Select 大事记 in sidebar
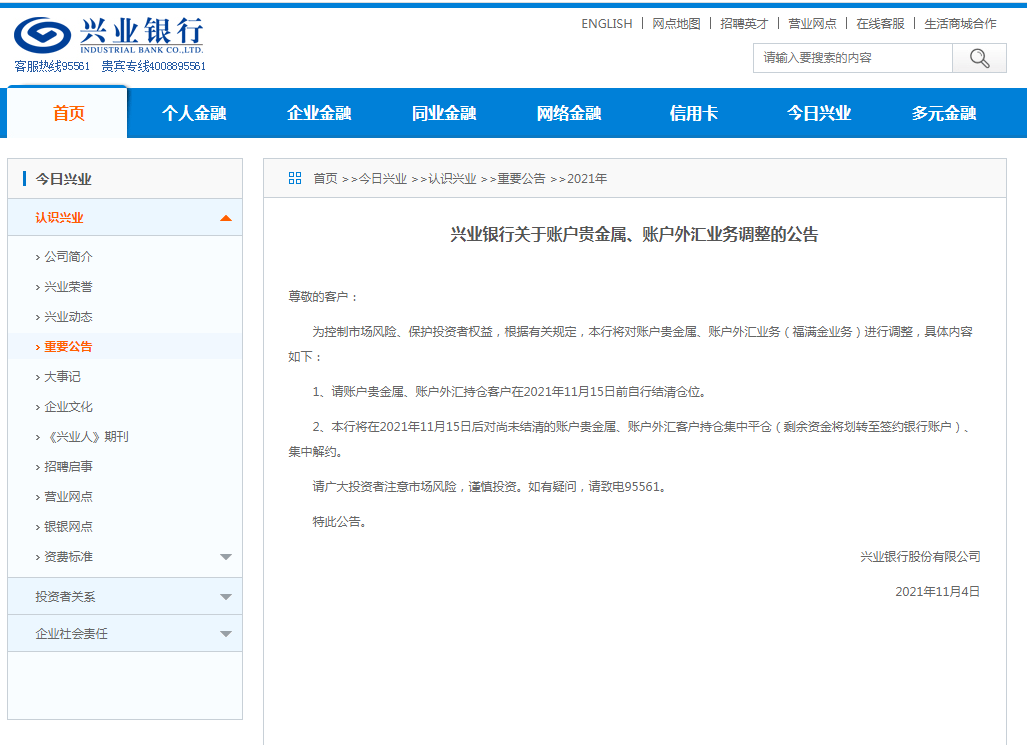The height and width of the screenshot is (745, 1027). pyautogui.click(x=62, y=377)
